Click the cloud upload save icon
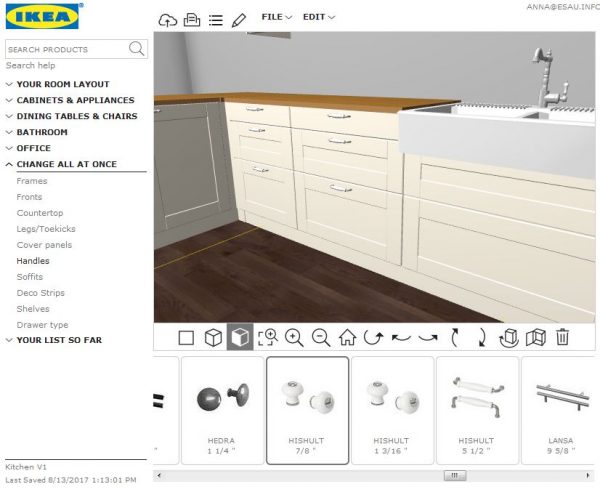Image resolution: width=600 pixels, height=492 pixels. [167, 18]
